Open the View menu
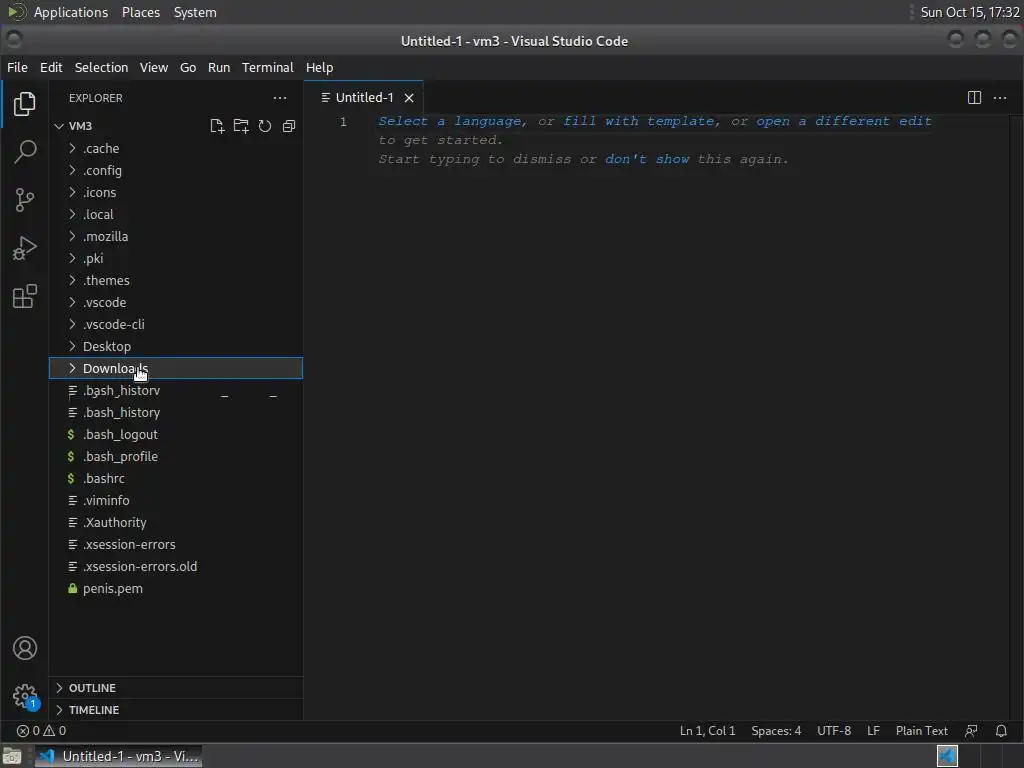The image size is (1024, 768). tap(153, 67)
